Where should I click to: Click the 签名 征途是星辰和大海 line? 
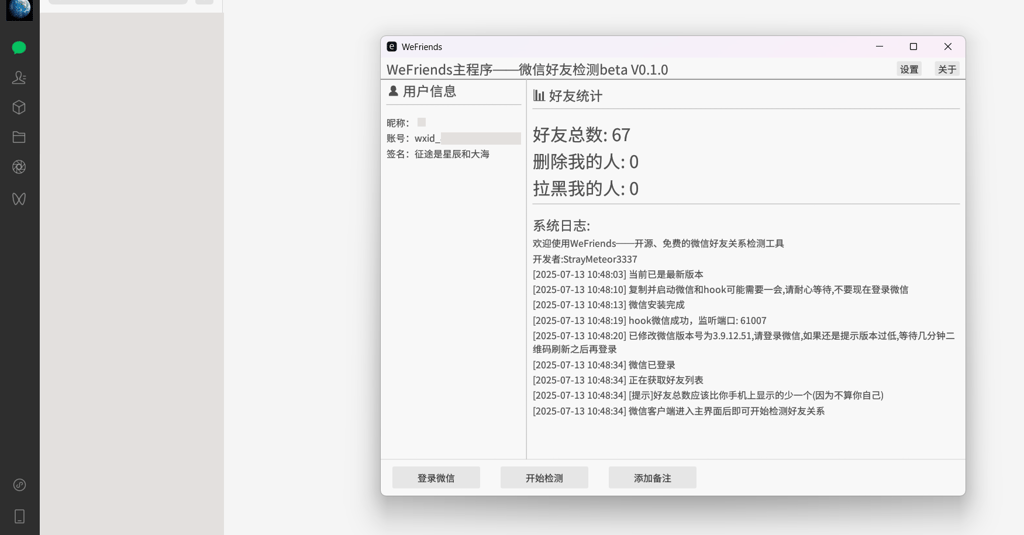point(438,154)
